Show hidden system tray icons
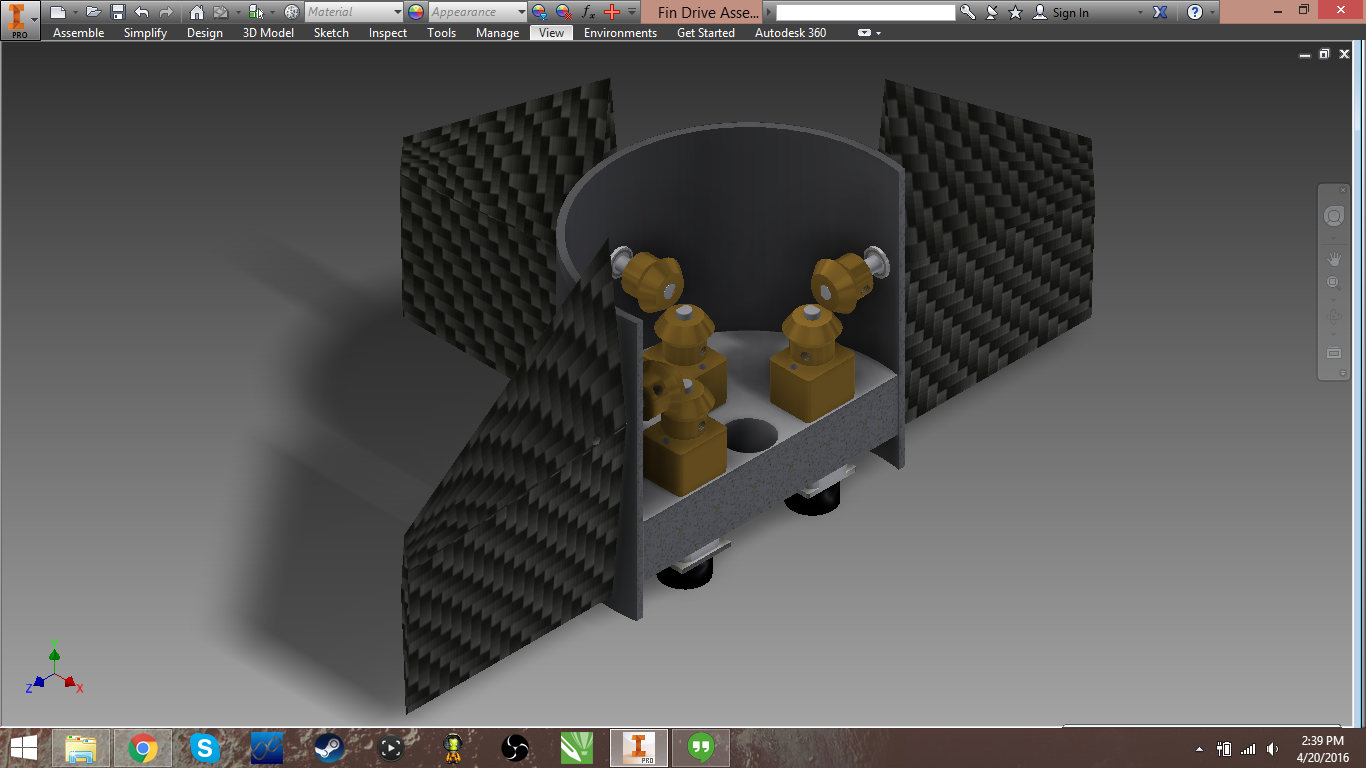This screenshot has height=768, width=1366. click(x=1200, y=749)
